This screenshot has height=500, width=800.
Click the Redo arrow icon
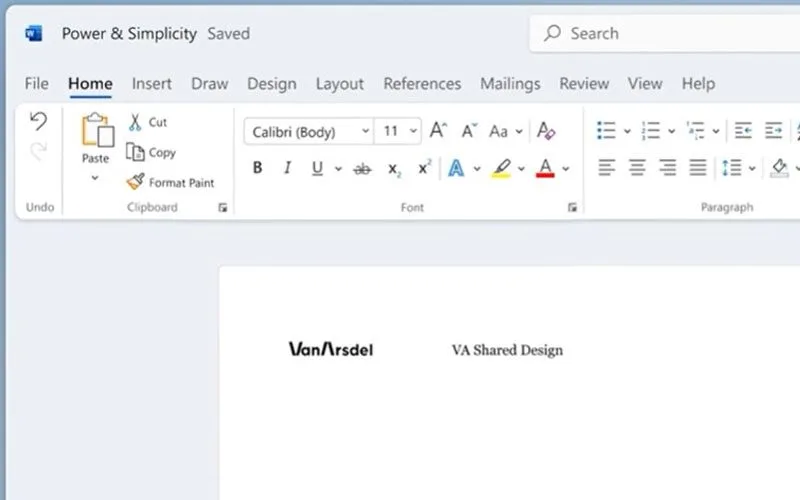pos(38,151)
